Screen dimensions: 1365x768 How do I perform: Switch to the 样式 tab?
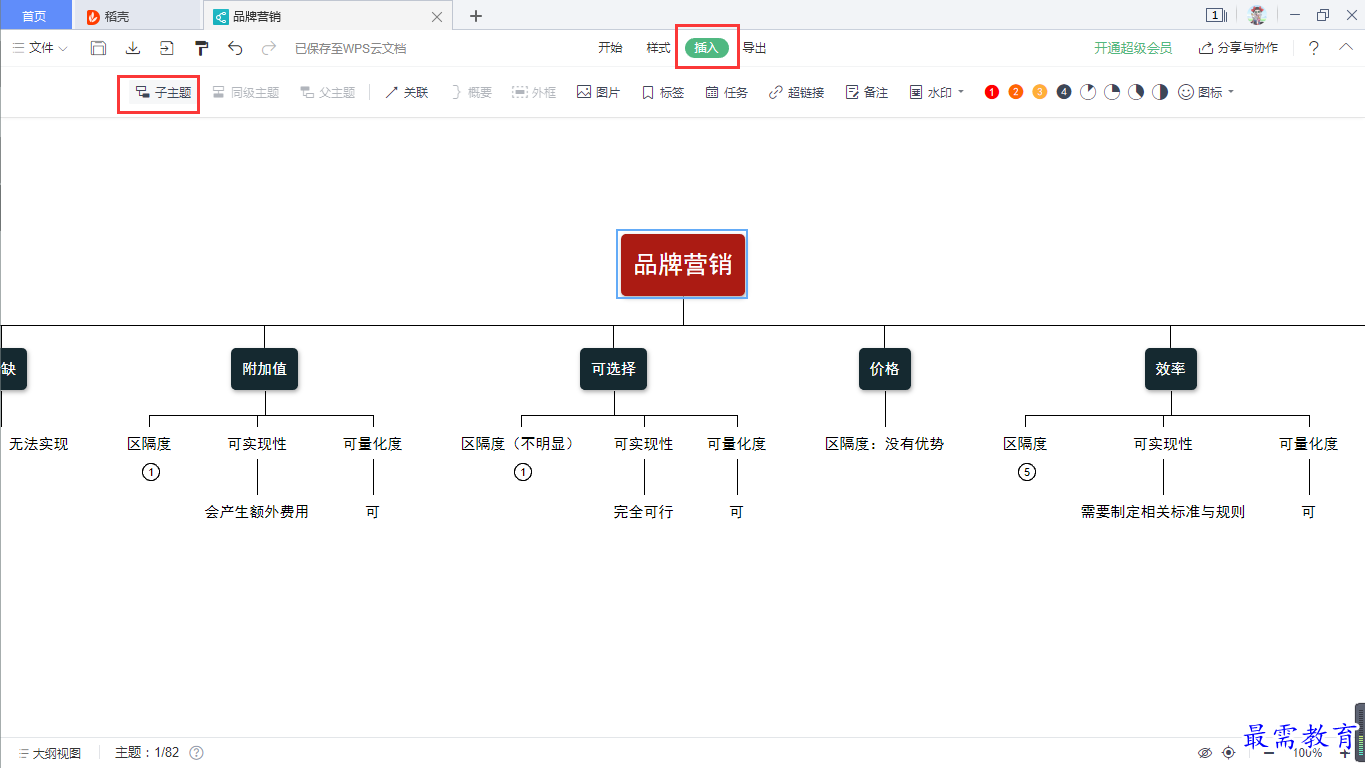coord(658,48)
